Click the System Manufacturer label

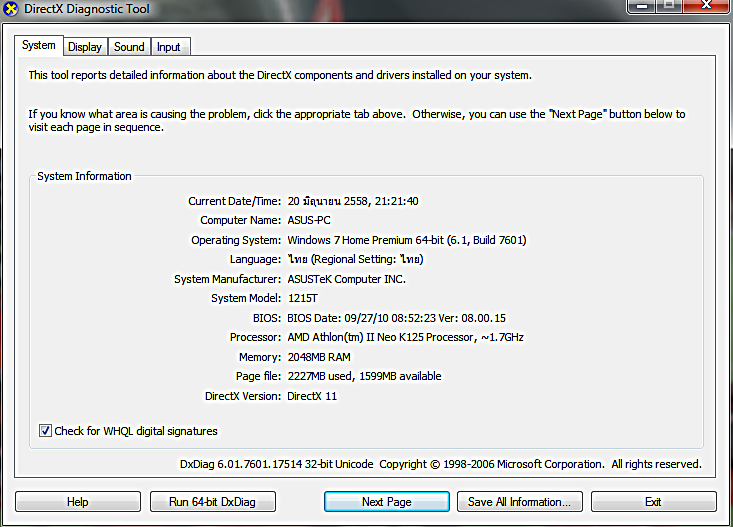pos(228,279)
